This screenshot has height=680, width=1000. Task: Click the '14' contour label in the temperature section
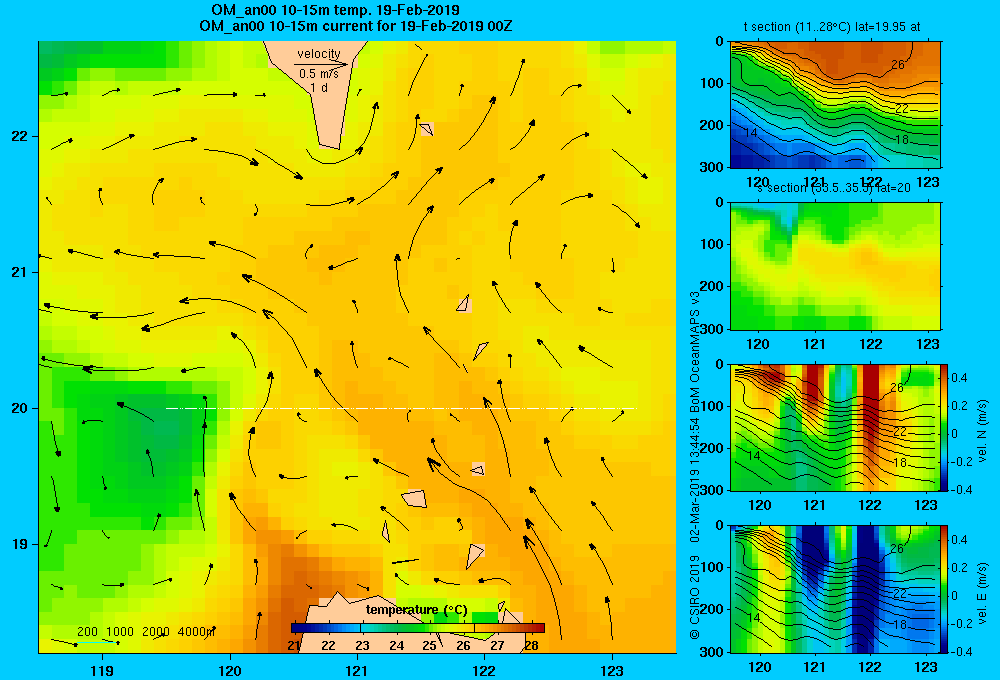click(751, 133)
